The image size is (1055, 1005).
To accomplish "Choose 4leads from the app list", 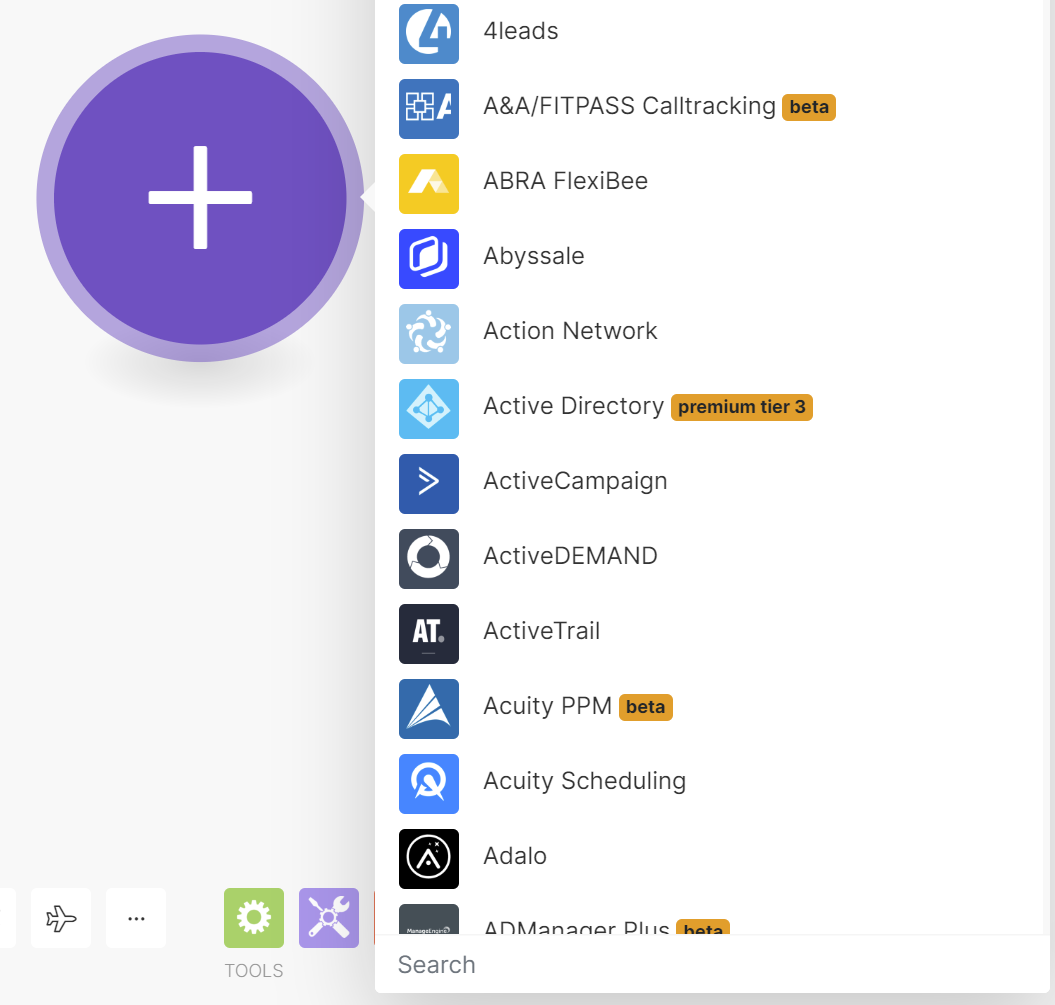I will pos(521,32).
